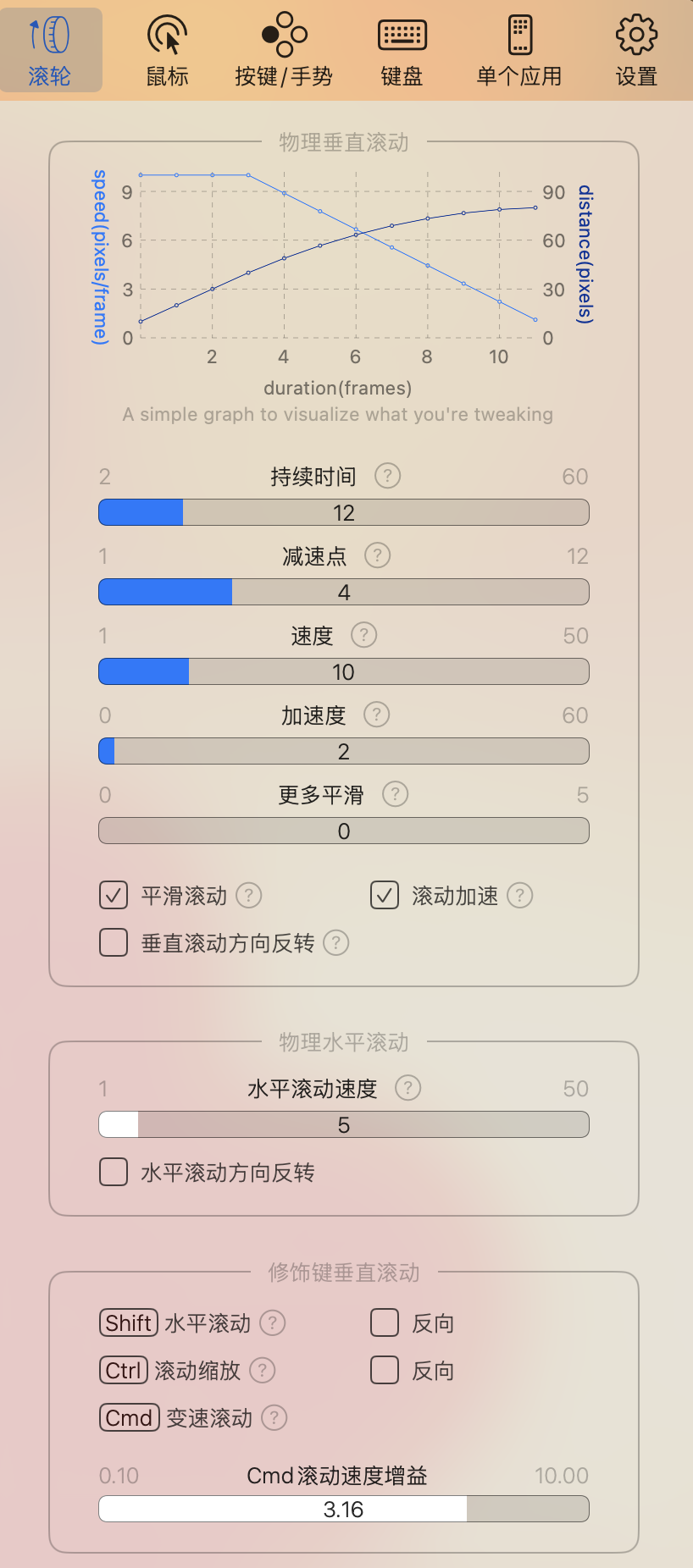Show help for 更多平滑
The height and width of the screenshot is (1568, 693).
click(395, 794)
